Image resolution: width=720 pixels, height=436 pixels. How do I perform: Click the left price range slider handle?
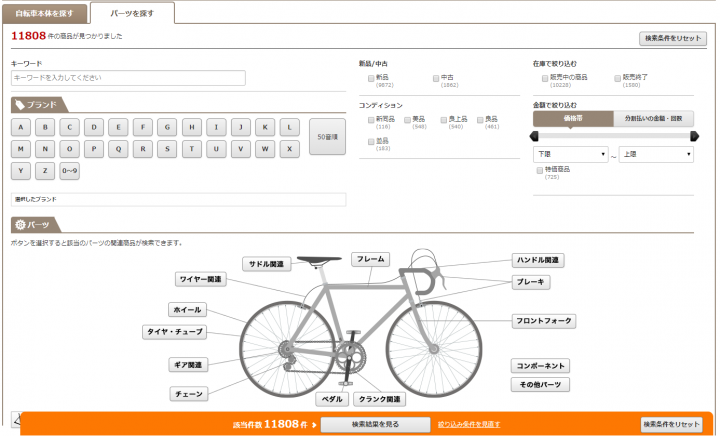[536, 135]
